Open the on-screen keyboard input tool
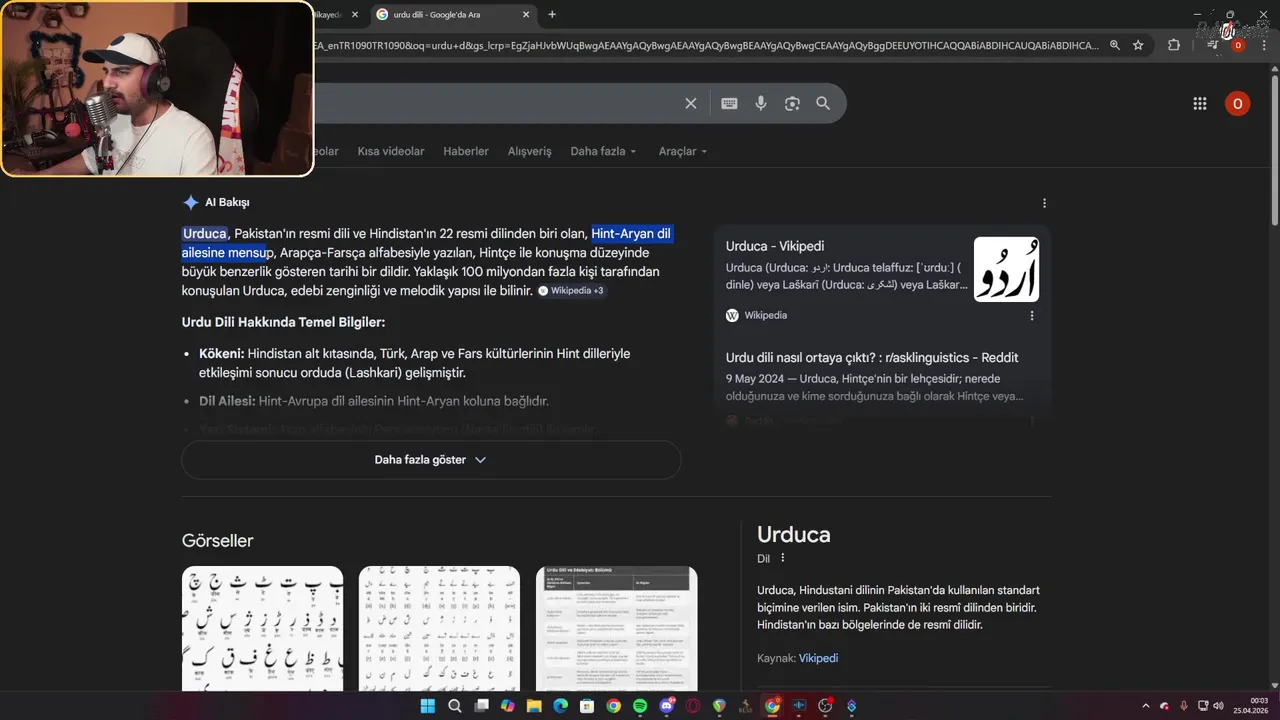1280x720 pixels. click(729, 103)
